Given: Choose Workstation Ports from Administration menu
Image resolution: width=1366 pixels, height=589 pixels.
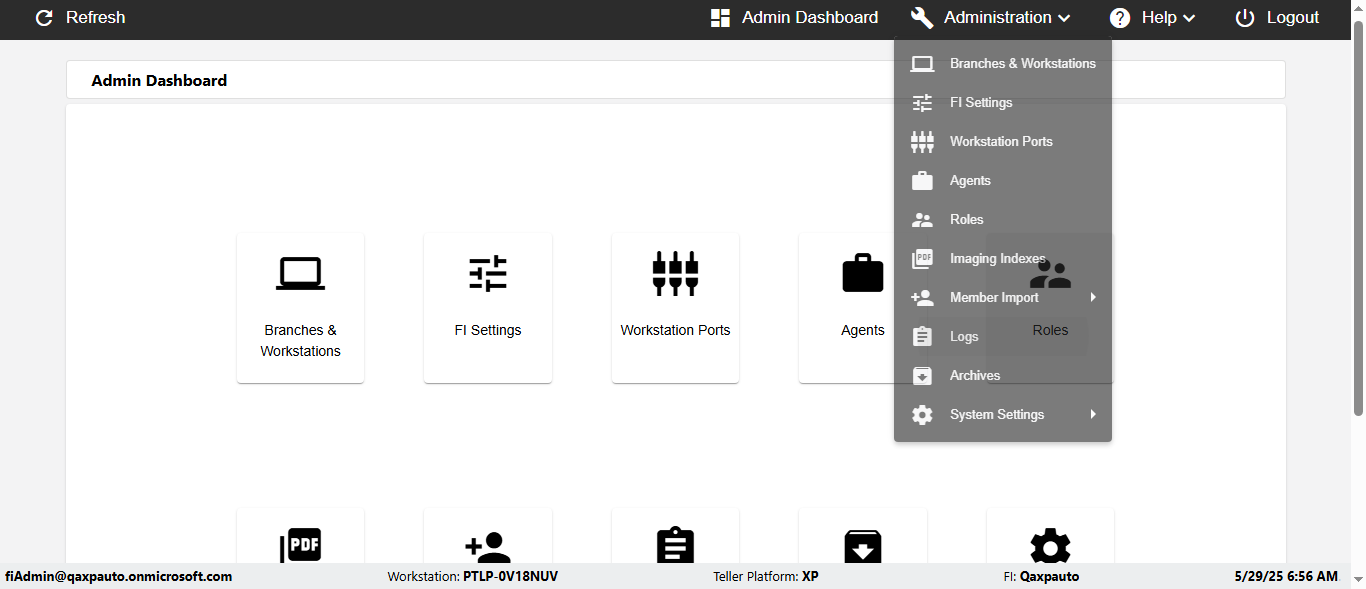Looking at the screenshot, I should [1003, 142].
